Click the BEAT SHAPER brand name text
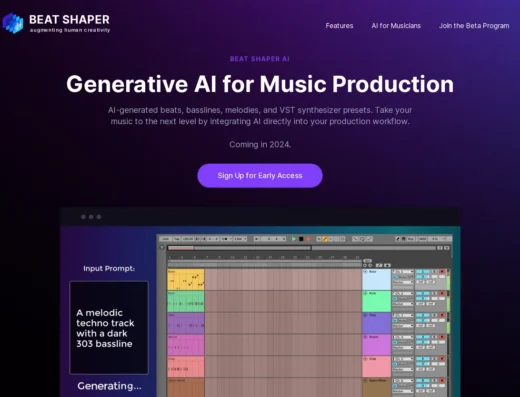Viewport: 520px width, 397px height. 69,19
